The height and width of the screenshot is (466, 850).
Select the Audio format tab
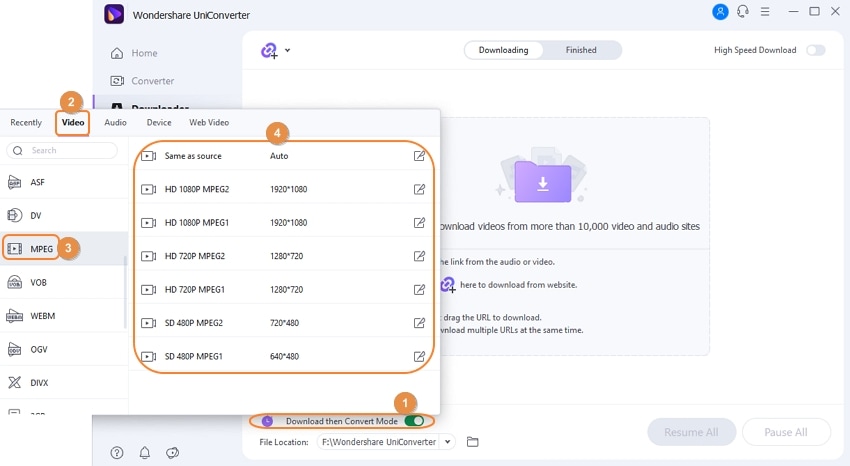115,122
